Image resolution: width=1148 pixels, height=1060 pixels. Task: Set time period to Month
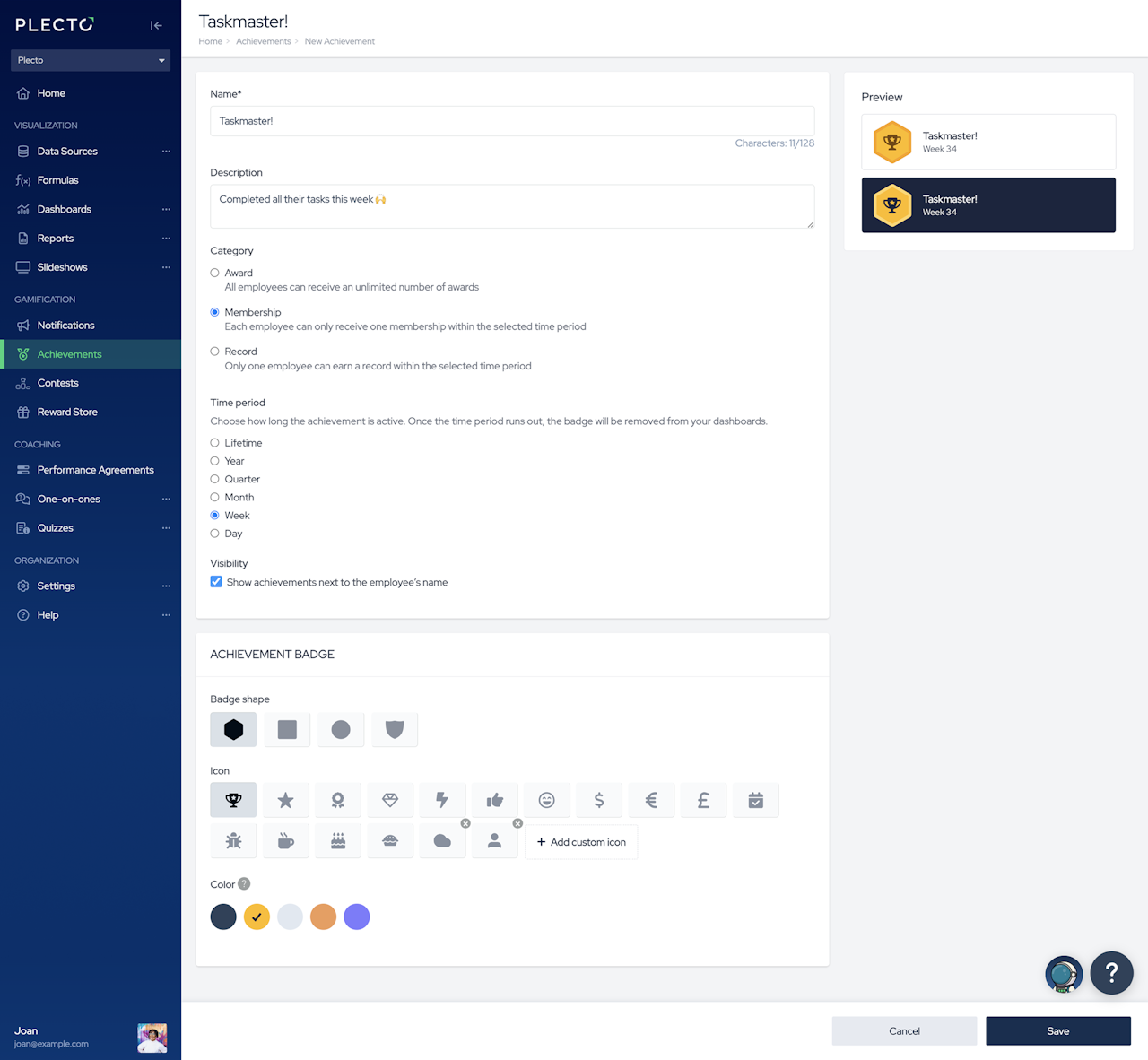coord(214,497)
